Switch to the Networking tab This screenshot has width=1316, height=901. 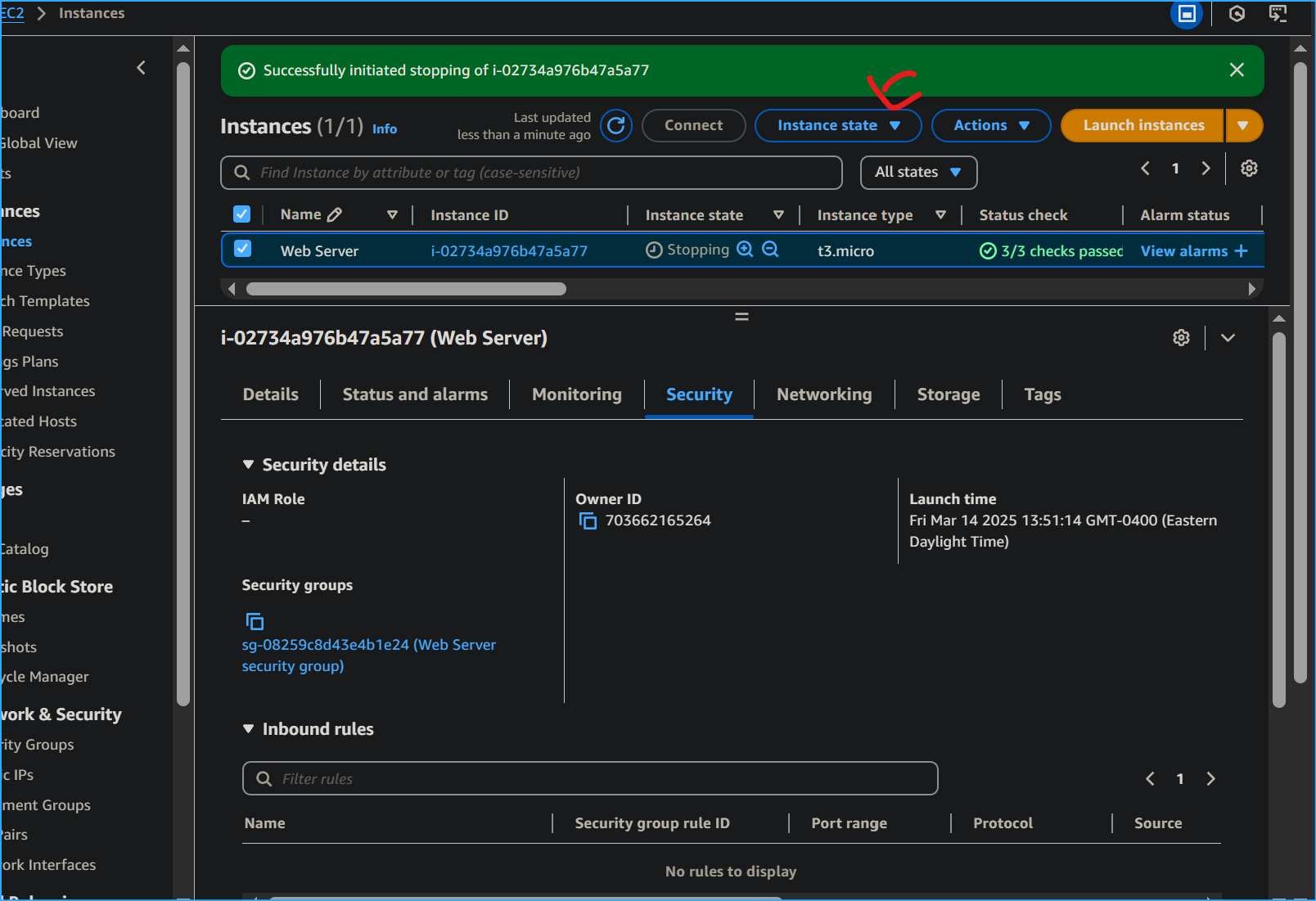[x=823, y=394]
